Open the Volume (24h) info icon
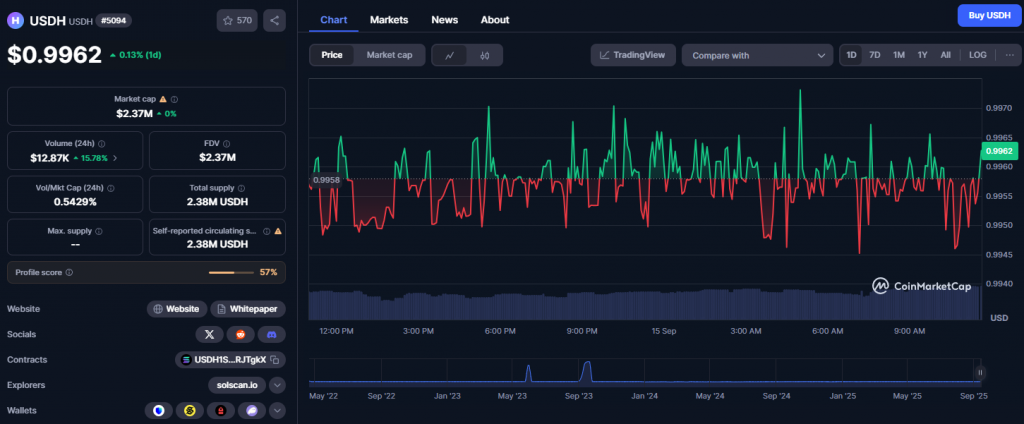This screenshot has height=424, width=1024. (x=102, y=143)
